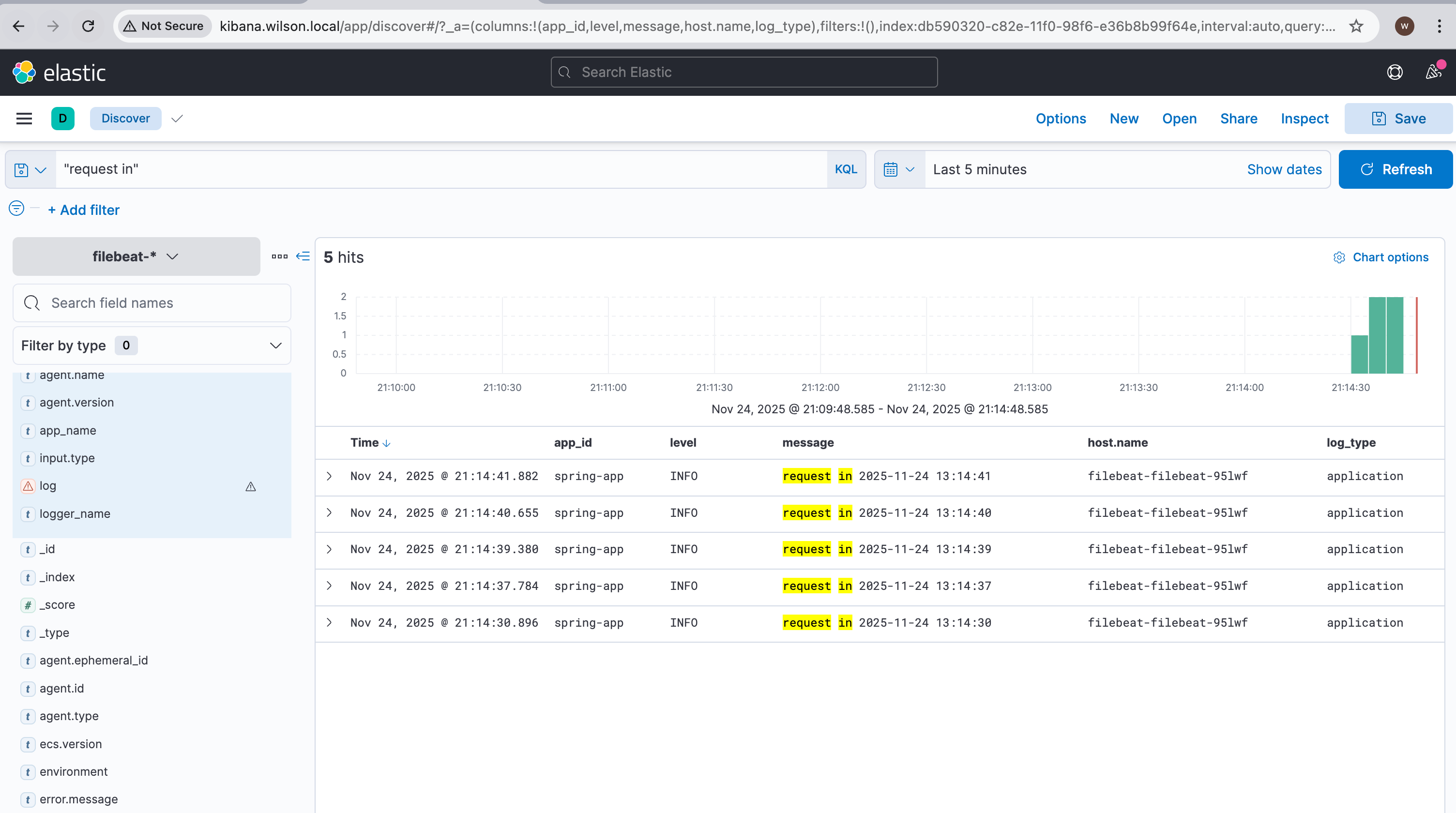Bookmark page with star icon
This screenshot has width=1456, height=813.
[x=1356, y=26]
